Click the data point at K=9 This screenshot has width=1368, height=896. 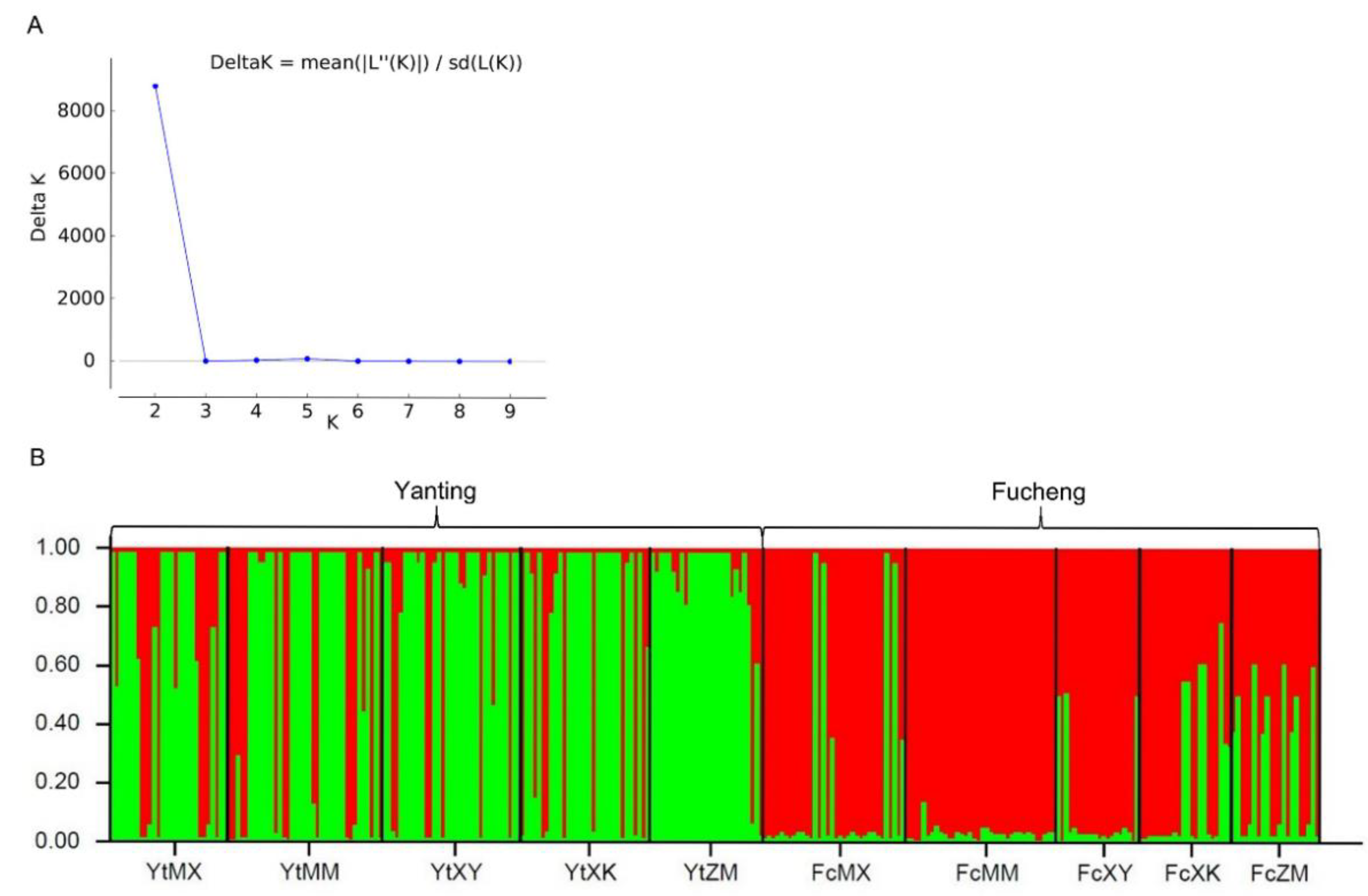tap(510, 361)
